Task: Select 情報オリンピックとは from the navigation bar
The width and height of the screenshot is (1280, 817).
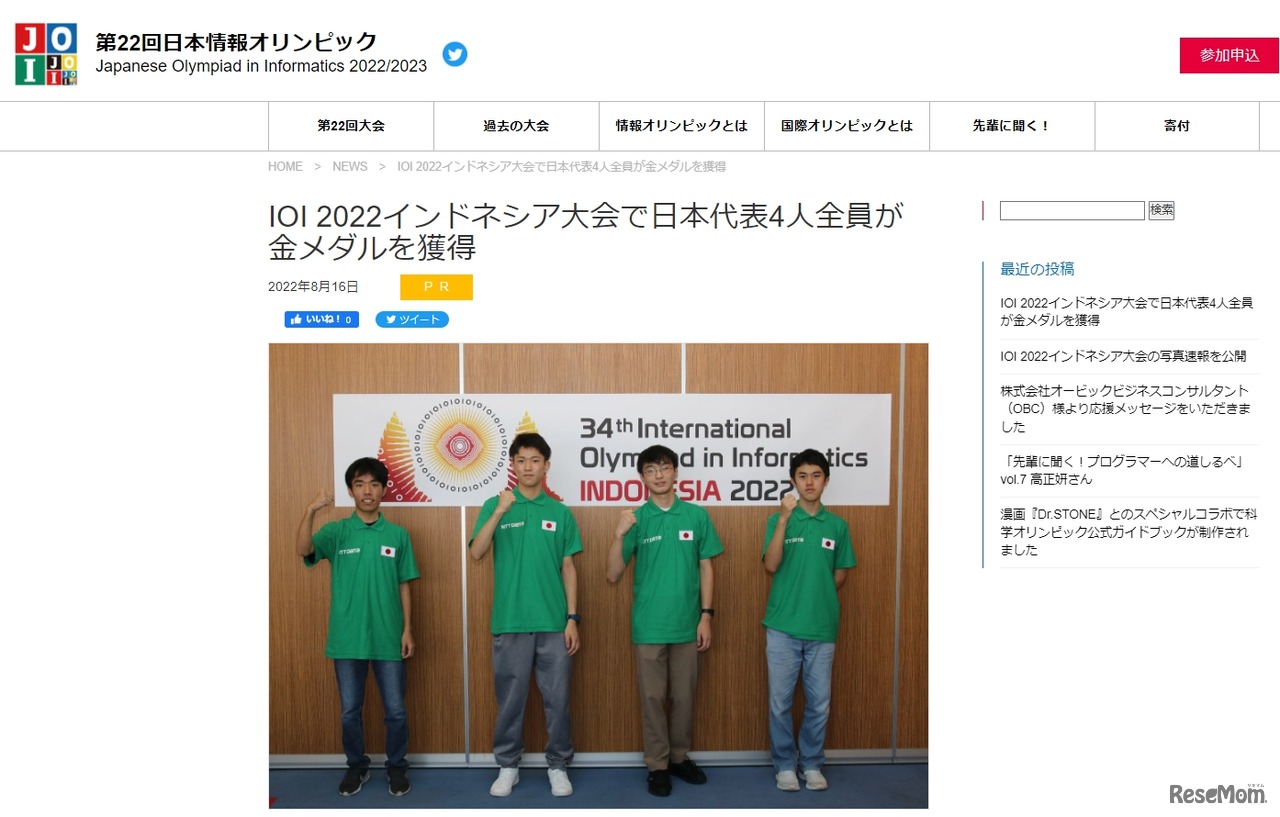Action: 680,126
